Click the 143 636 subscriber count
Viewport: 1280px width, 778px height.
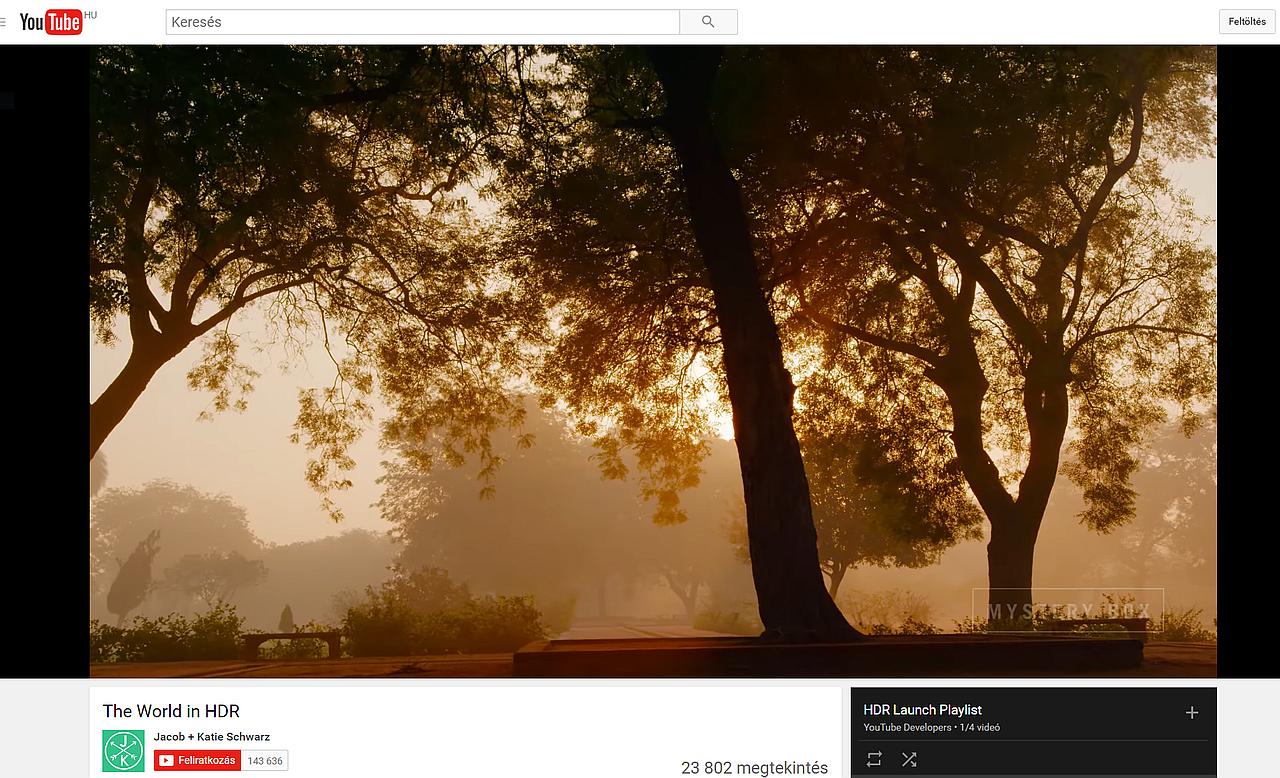pyautogui.click(x=265, y=761)
